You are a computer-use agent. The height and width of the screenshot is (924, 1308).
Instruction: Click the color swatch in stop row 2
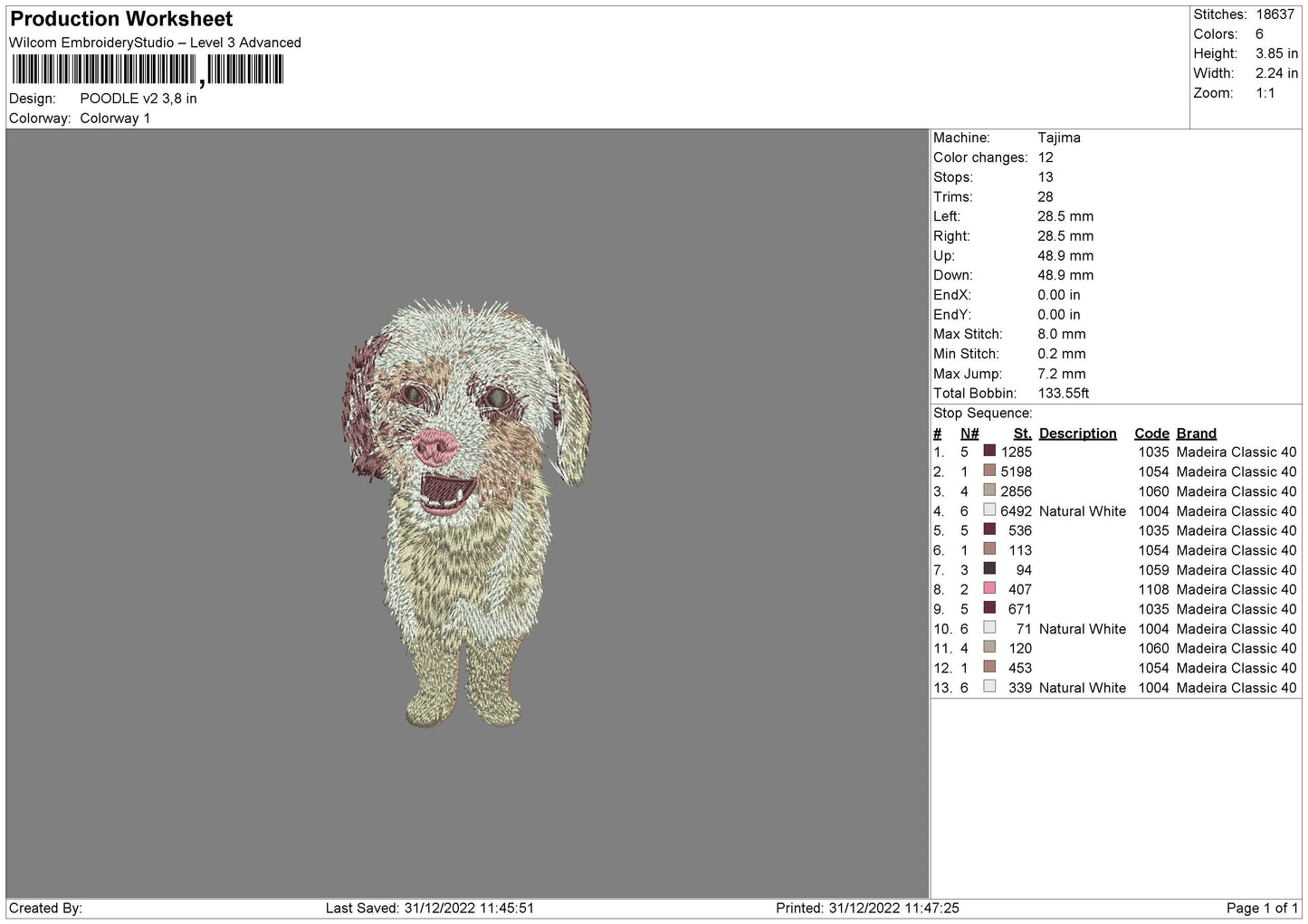coord(989,472)
